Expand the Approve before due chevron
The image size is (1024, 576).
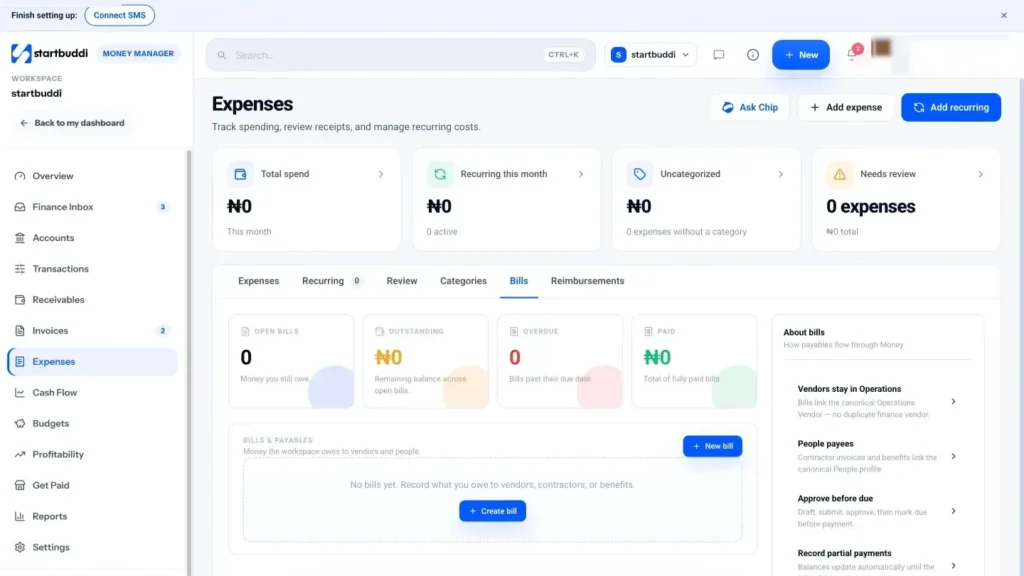coord(953,511)
